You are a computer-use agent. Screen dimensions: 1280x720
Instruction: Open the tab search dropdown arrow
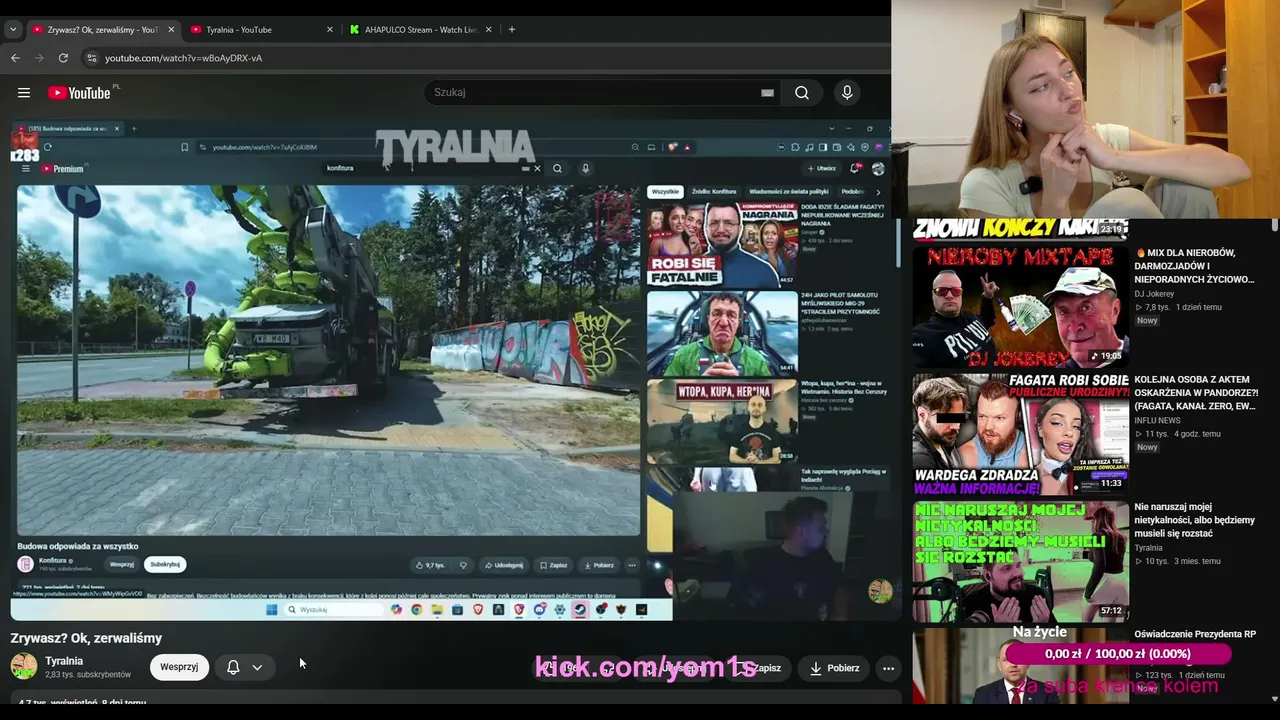point(13,30)
